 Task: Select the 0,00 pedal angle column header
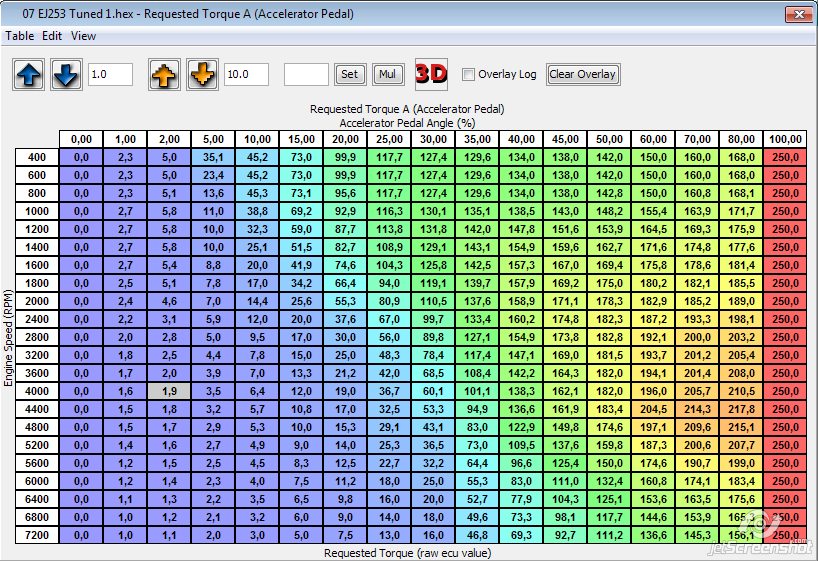pyautogui.click(x=81, y=139)
